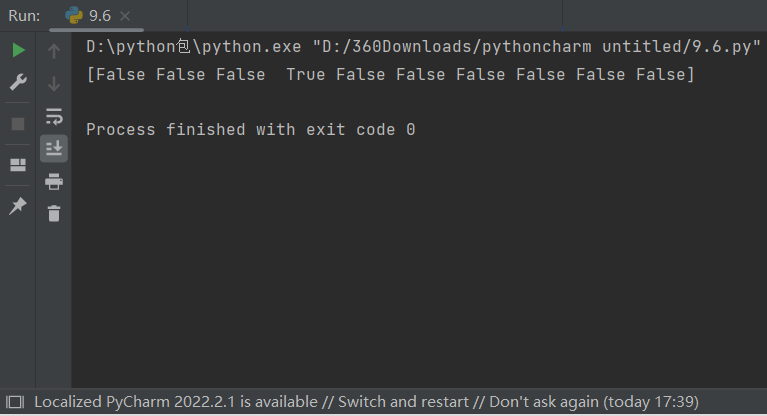The width and height of the screenshot is (767, 416).
Task: Clear all console output
Action: 54,213
